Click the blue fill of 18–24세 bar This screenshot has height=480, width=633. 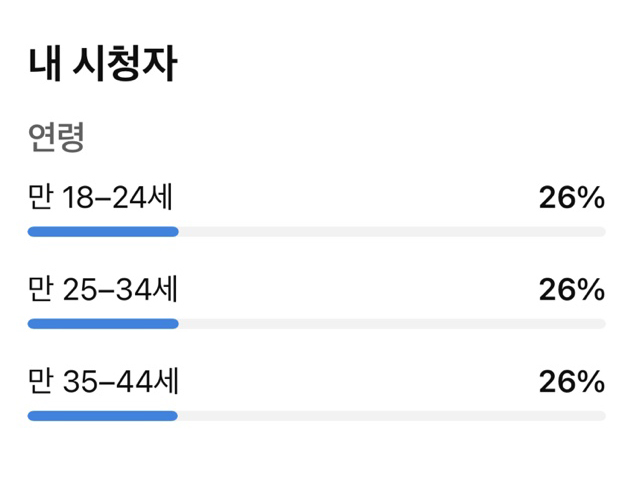click(103, 232)
